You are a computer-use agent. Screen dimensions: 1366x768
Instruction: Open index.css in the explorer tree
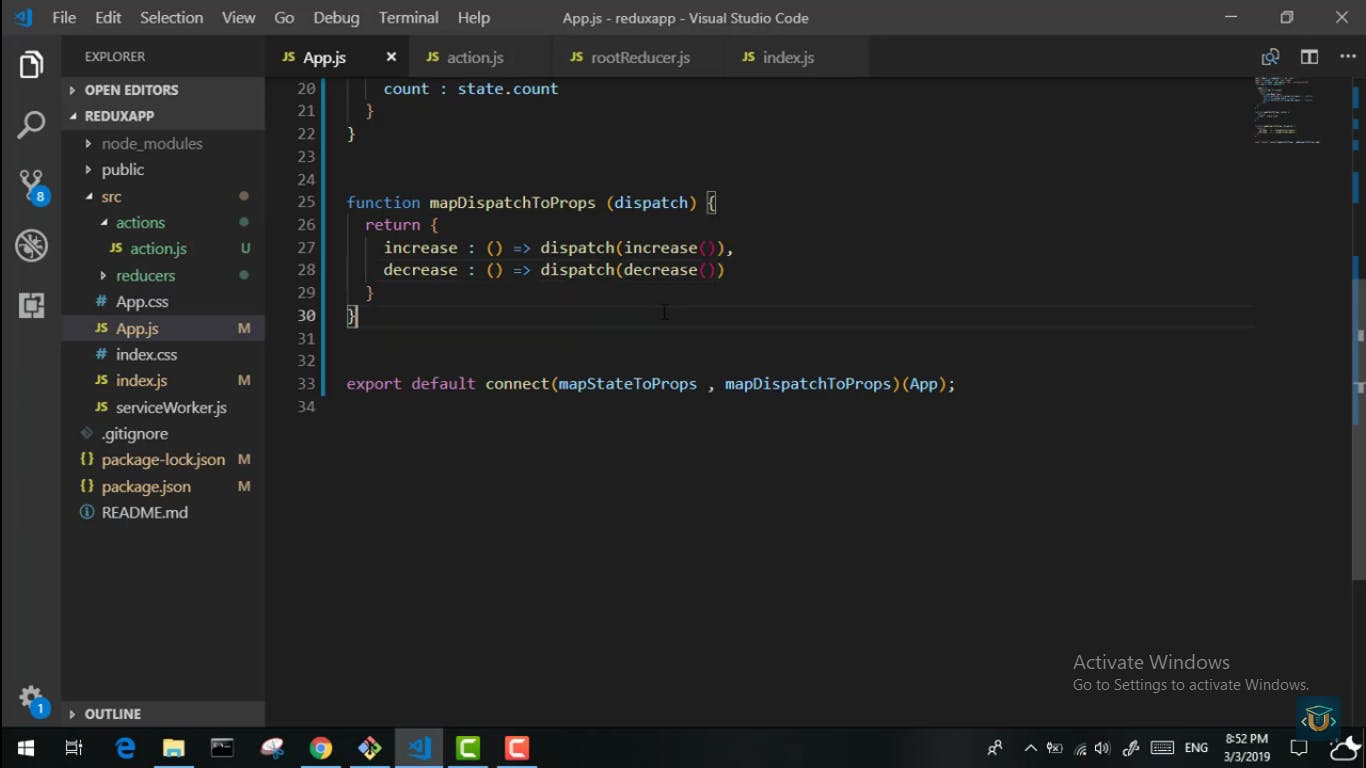point(146,355)
